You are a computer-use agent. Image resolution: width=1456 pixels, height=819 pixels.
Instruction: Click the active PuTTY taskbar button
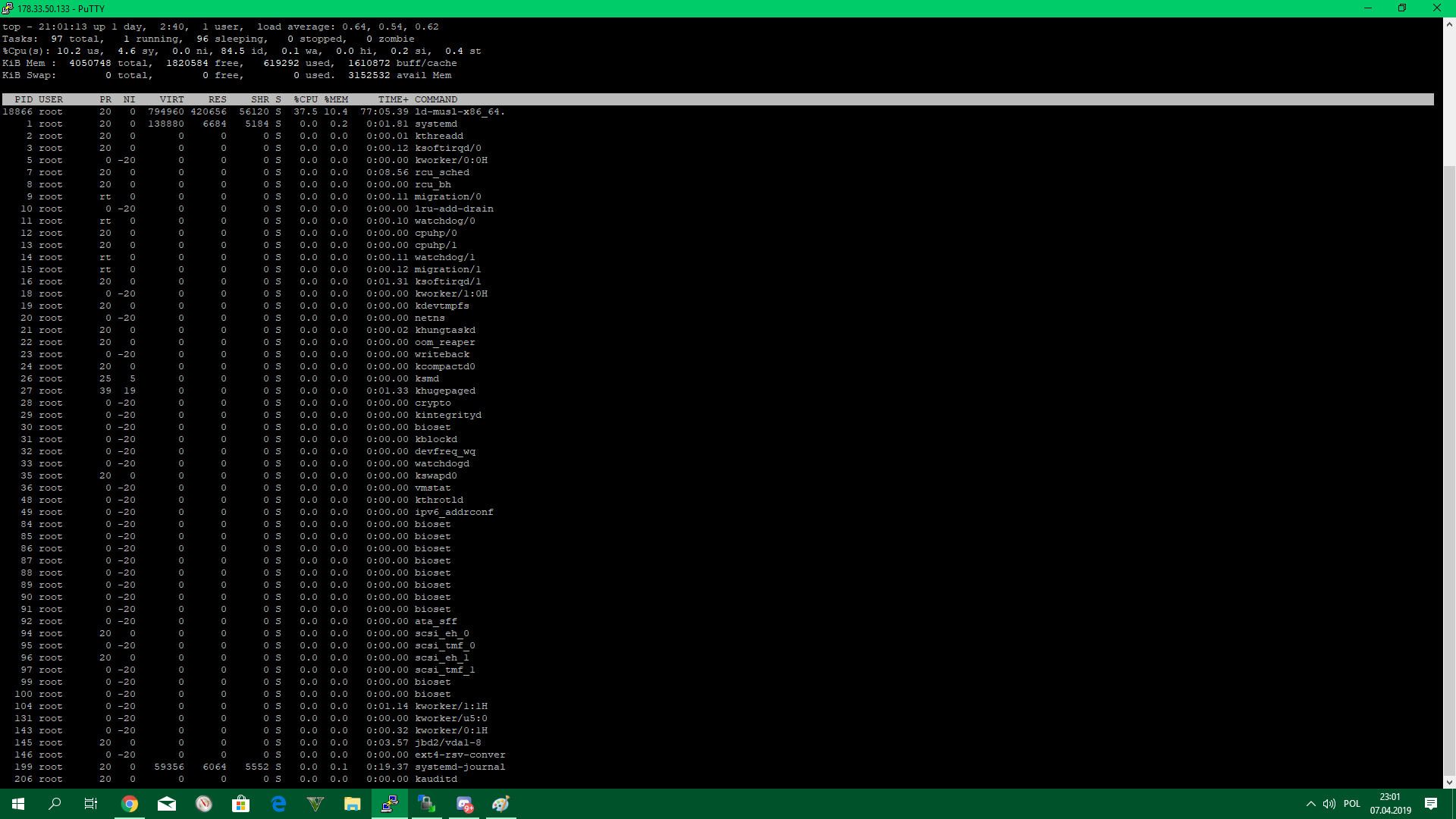coord(390,804)
